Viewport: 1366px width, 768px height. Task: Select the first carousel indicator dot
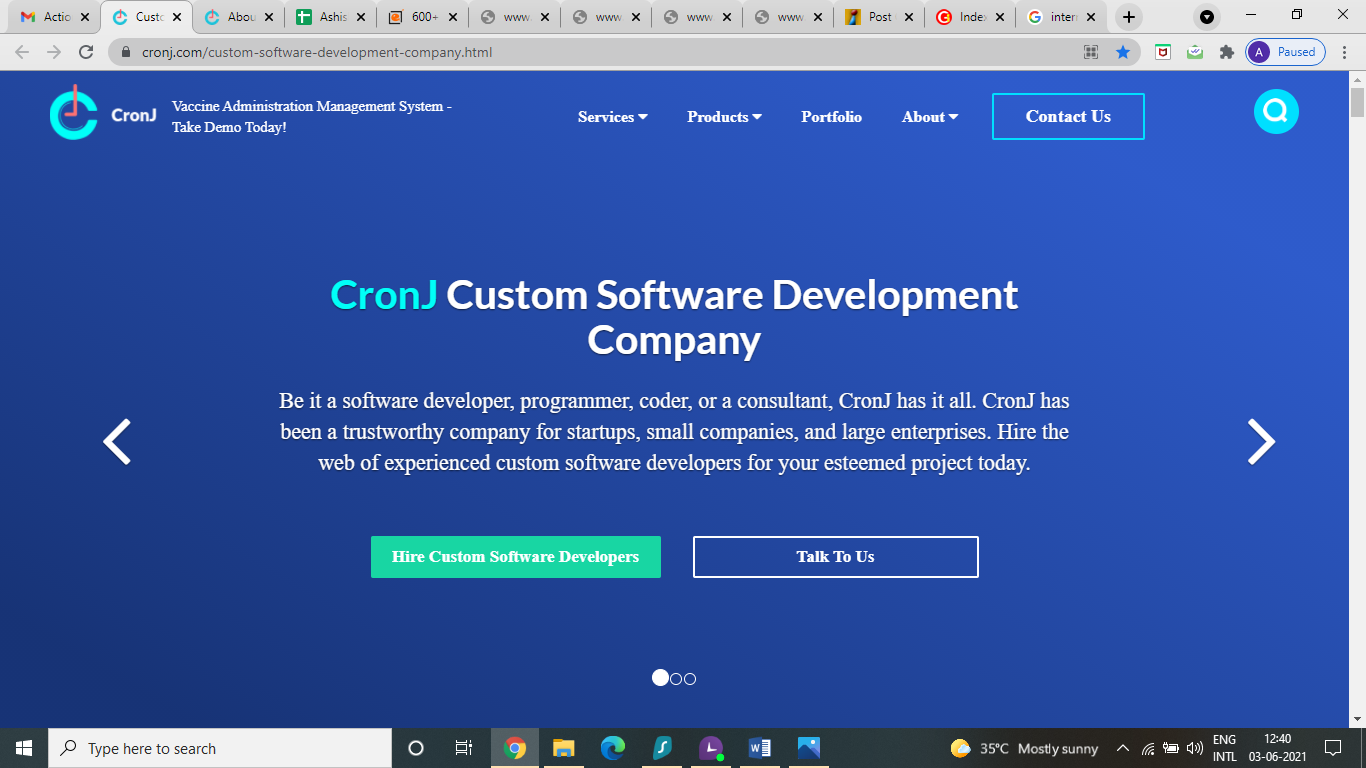pos(660,678)
